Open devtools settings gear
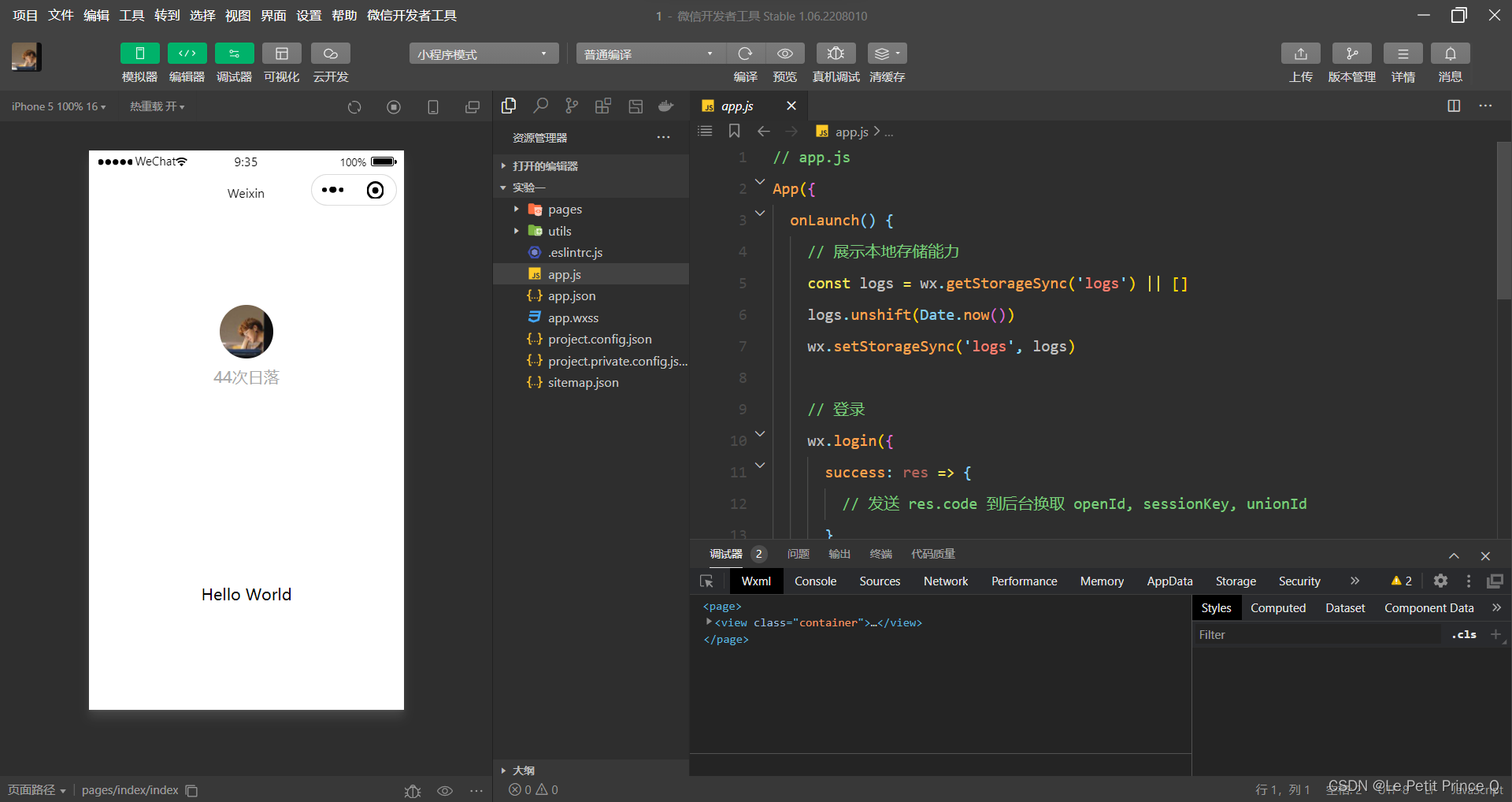 [x=1440, y=581]
